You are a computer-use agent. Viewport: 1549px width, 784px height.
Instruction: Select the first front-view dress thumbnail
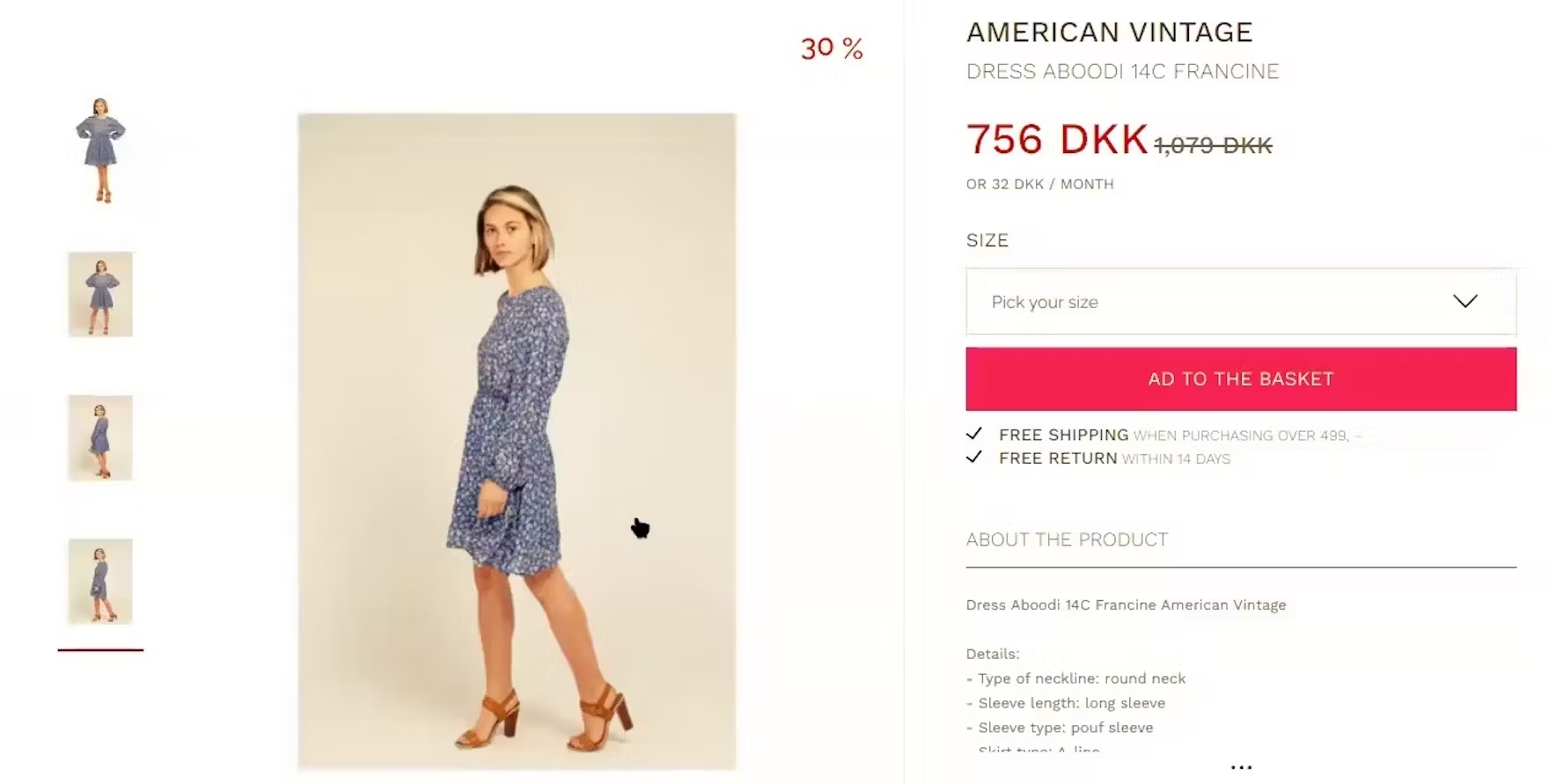[x=100, y=150]
